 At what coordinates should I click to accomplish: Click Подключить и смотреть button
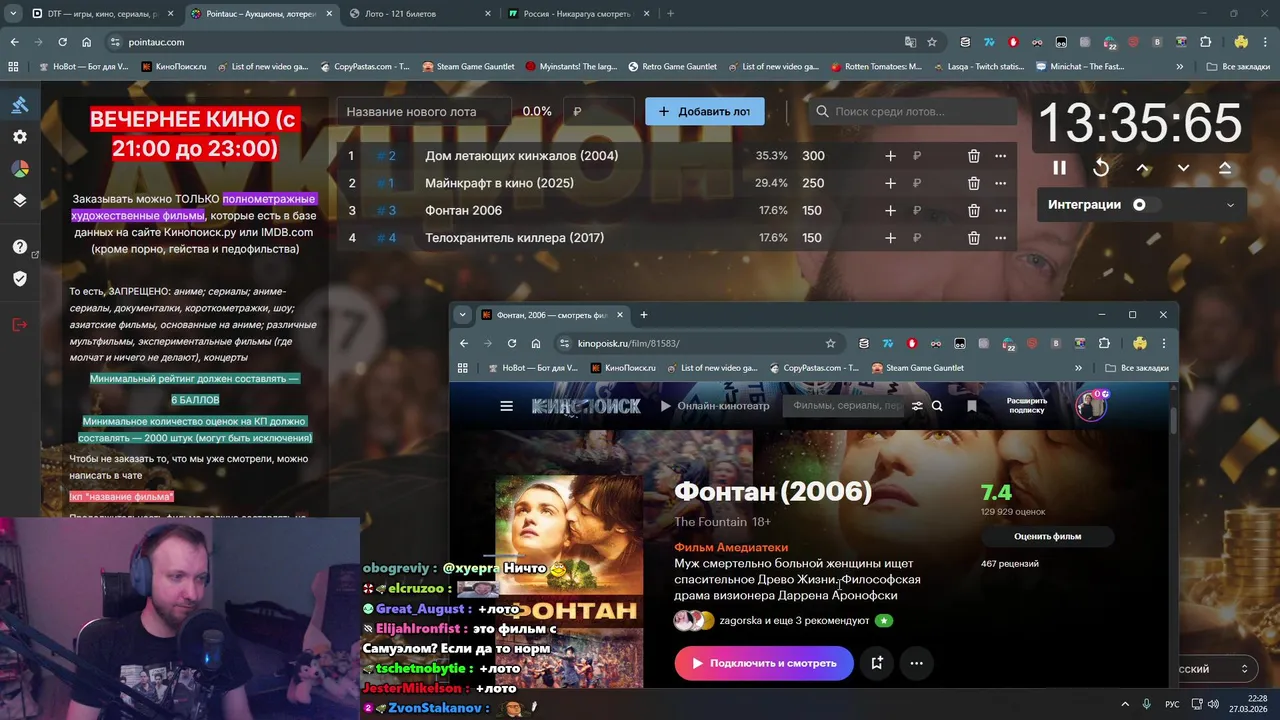[x=764, y=663]
